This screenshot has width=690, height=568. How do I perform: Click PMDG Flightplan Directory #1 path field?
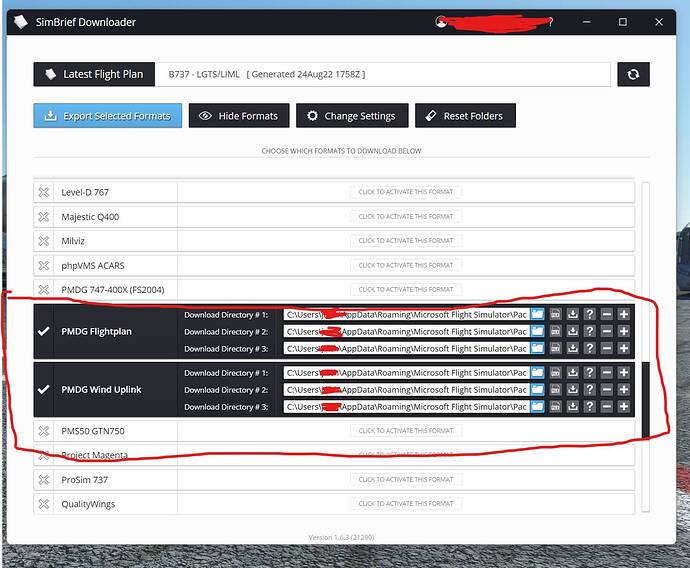405,314
